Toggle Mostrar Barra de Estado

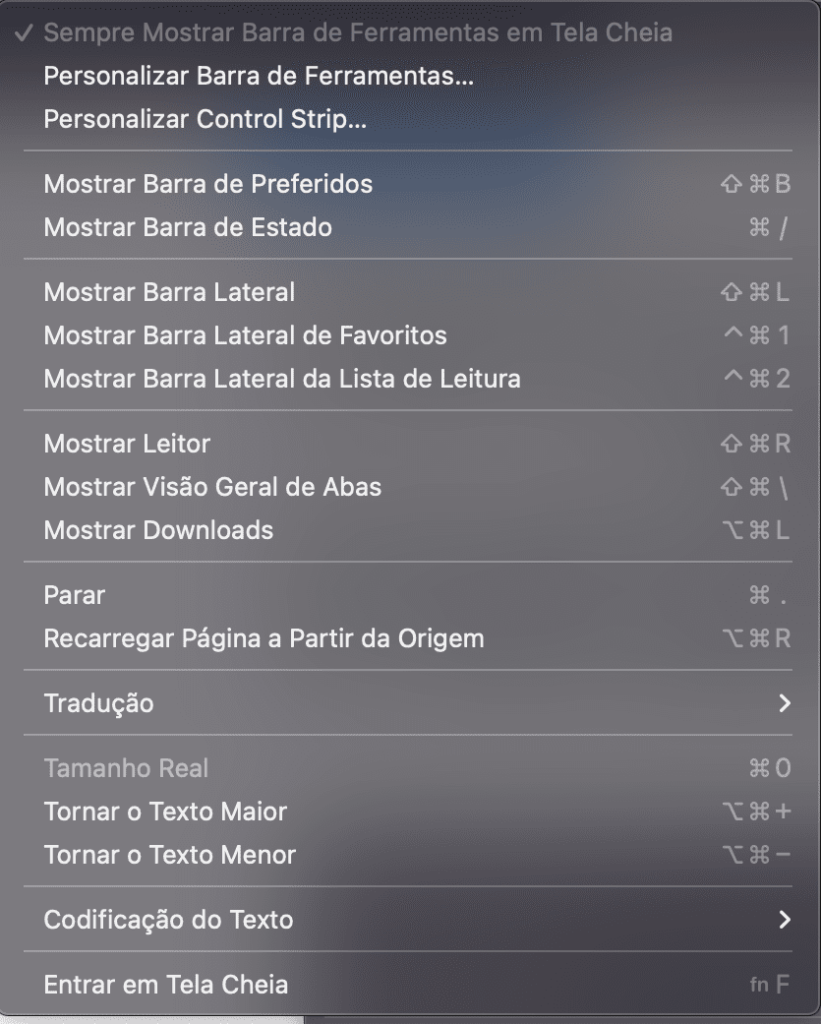[x=188, y=228]
